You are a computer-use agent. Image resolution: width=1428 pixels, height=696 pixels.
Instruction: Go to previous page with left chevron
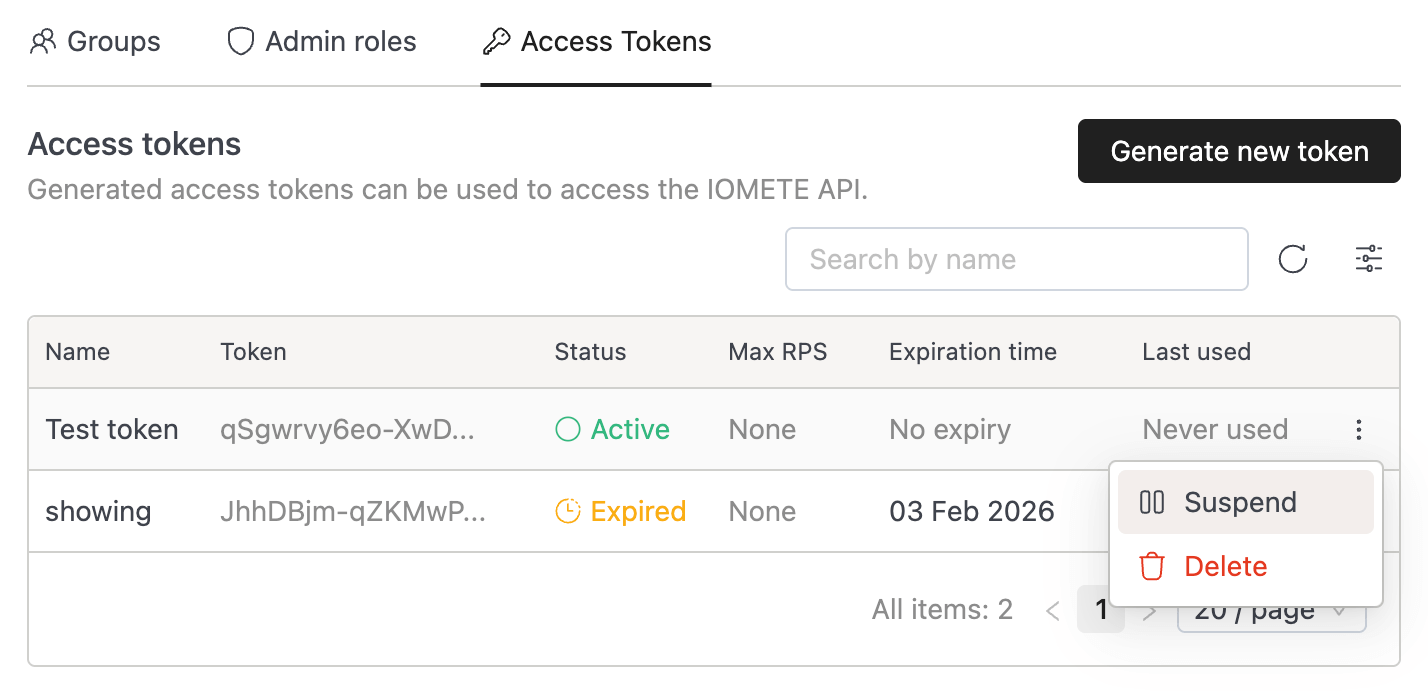(x=1052, y=610)
